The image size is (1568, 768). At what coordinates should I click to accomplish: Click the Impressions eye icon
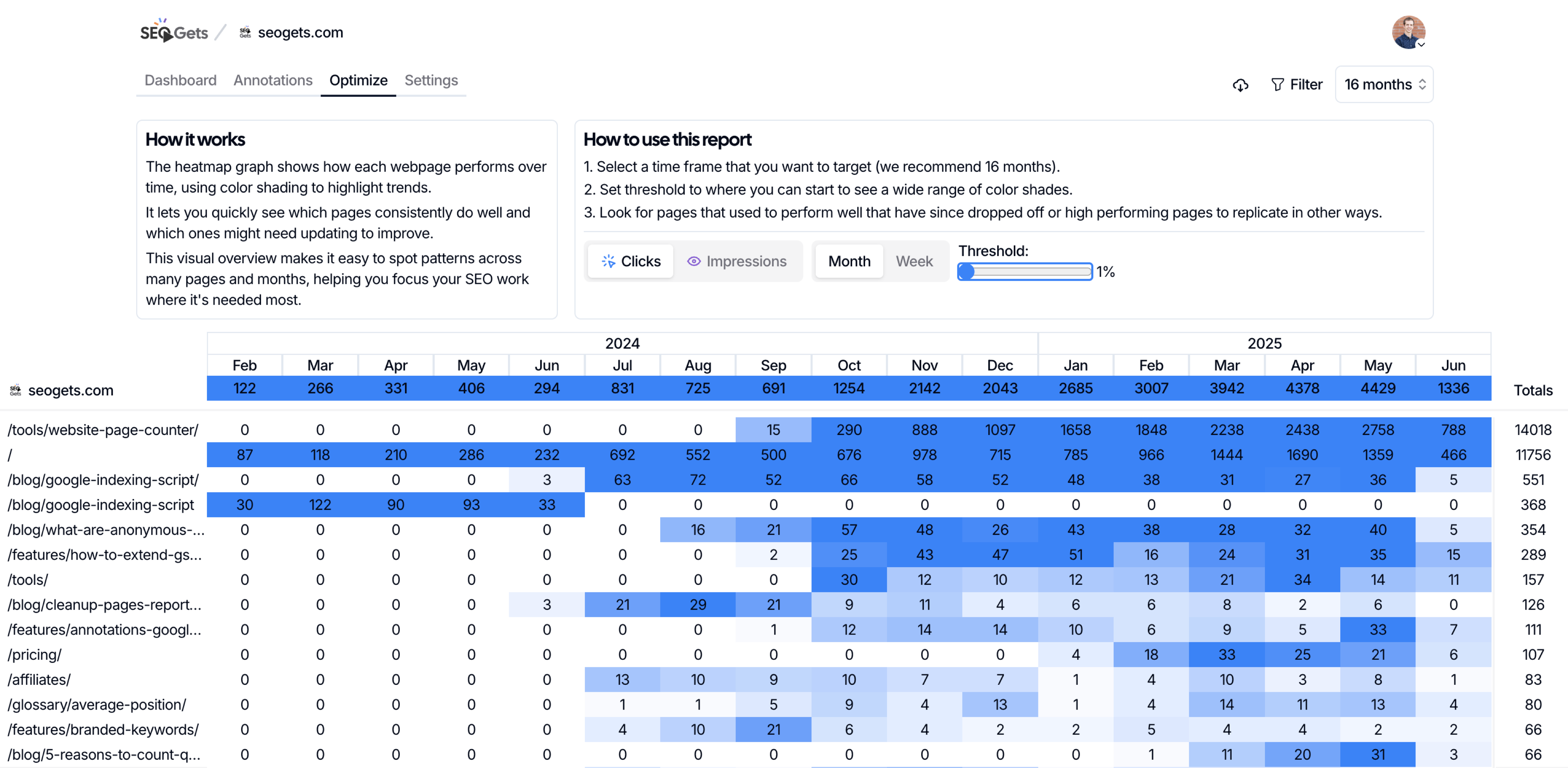click(693, 261)
